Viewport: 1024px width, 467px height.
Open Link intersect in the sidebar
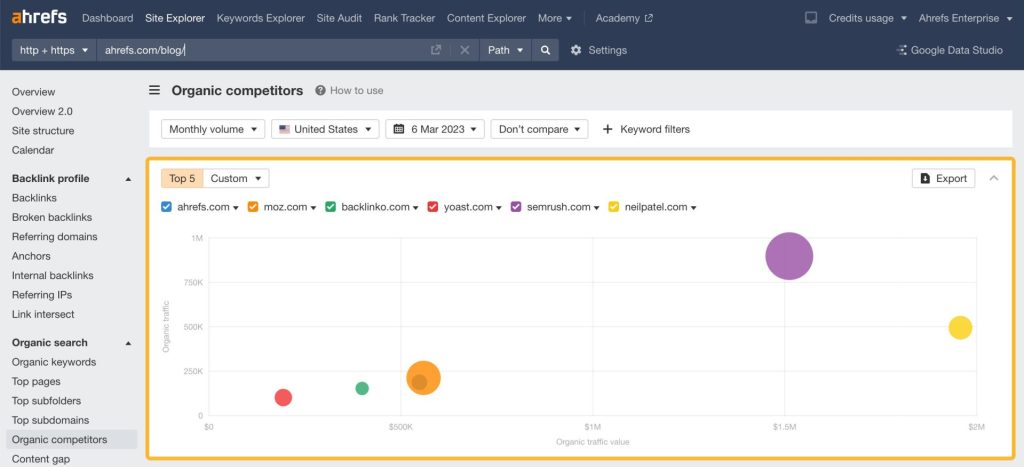click(x=43, y=314)
